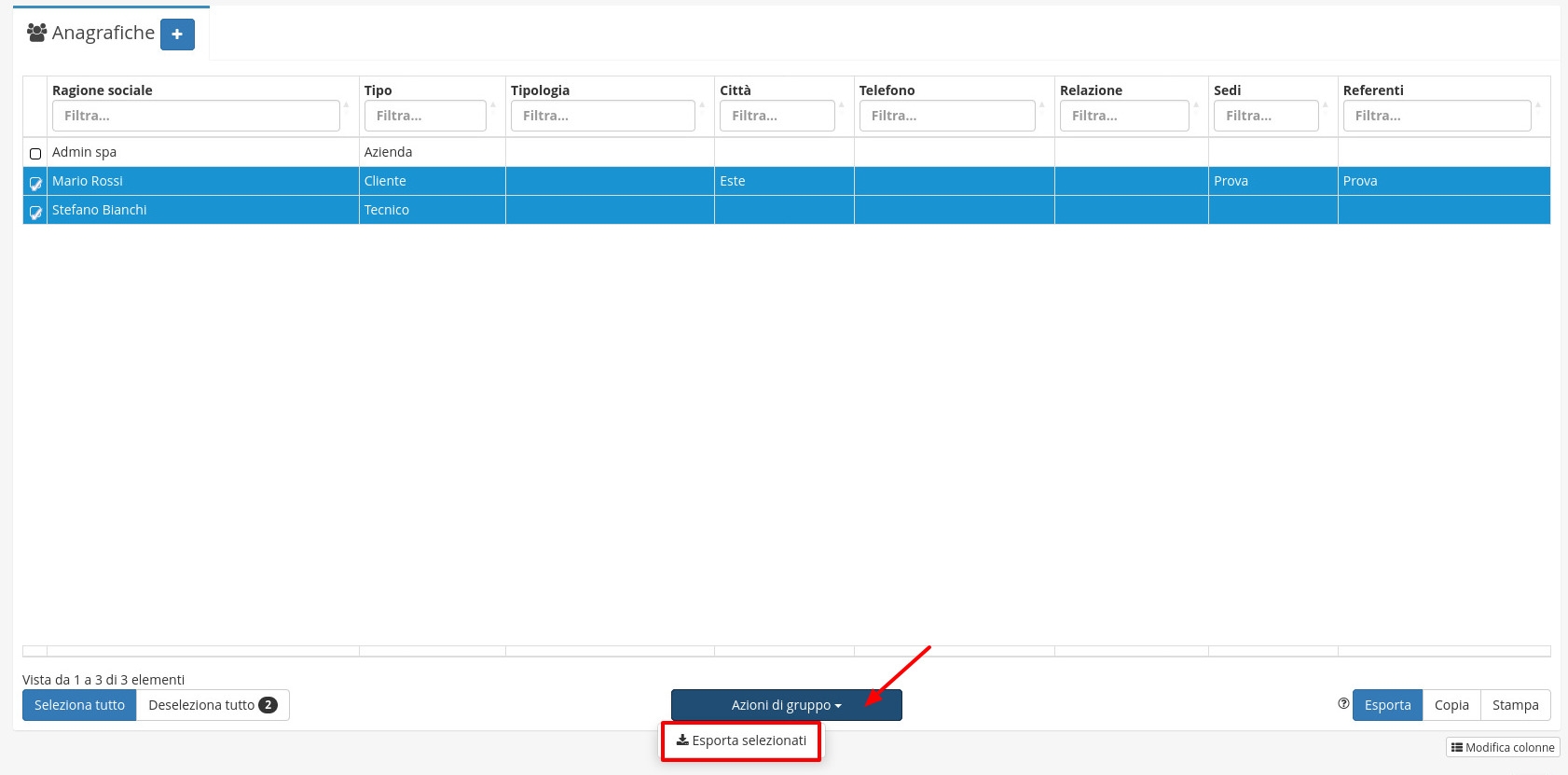The image size is (1568, 775).
Task: Click the Stampa button
Action: [1515, 705]
